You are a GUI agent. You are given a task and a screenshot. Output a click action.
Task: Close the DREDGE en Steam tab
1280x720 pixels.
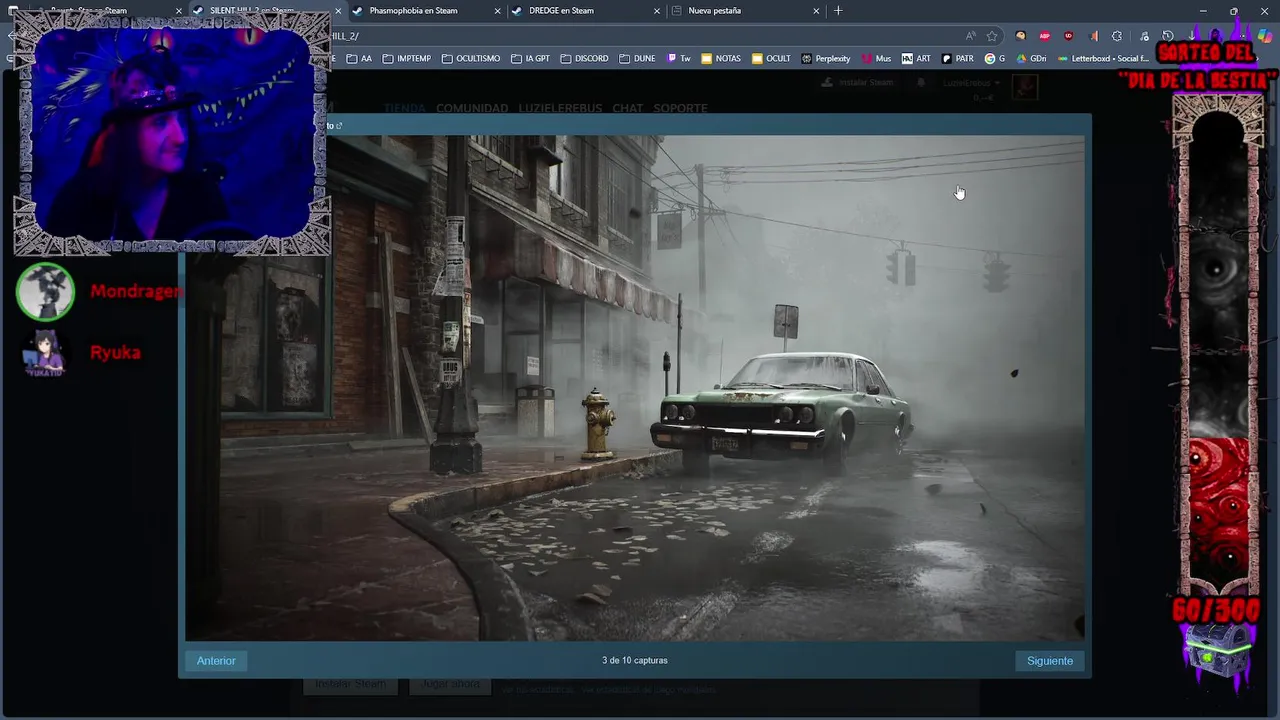657,11
